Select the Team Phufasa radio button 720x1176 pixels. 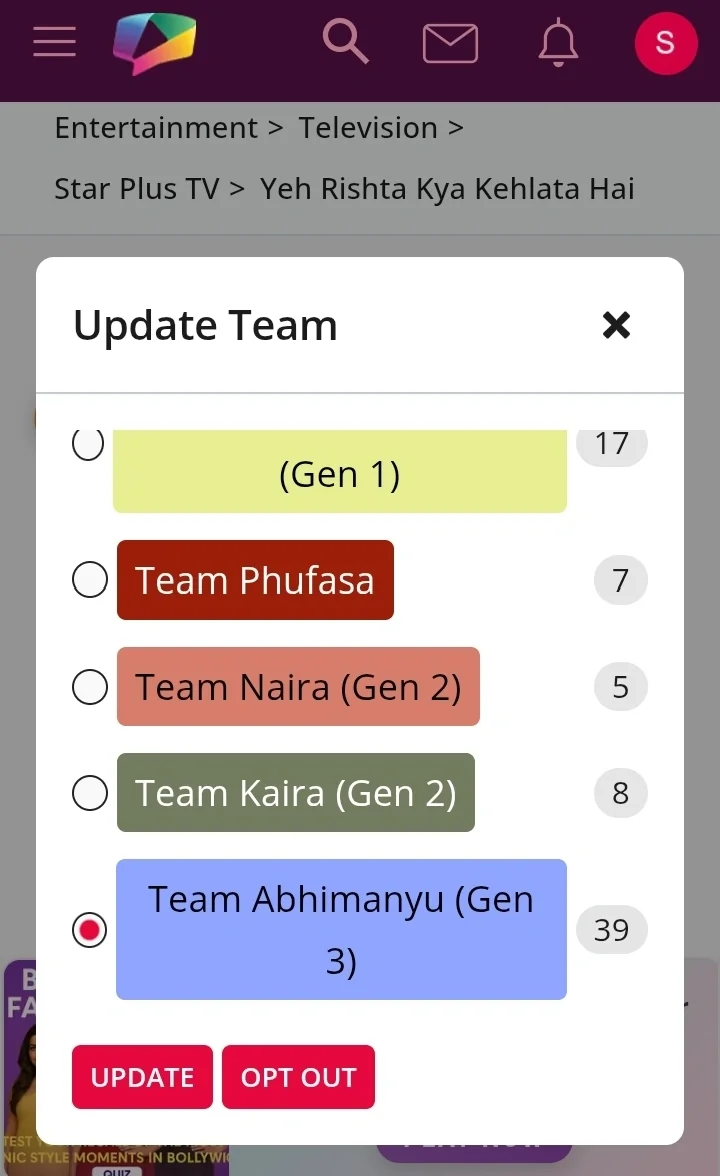(90, 580)
